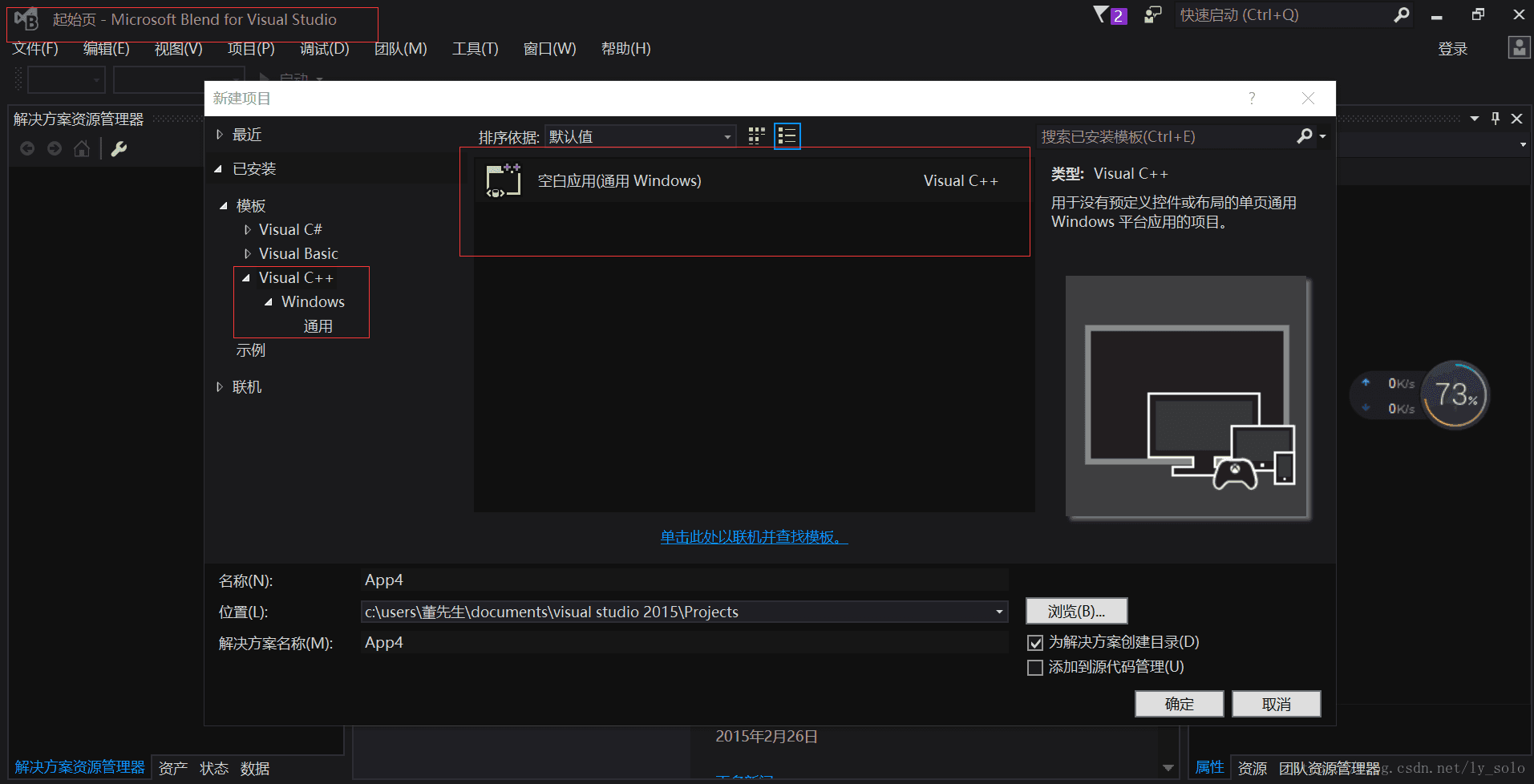This screenshot has height=784, width=1534.
Task: Open the 调试(D) menu
Action: [x=325, y=49]
